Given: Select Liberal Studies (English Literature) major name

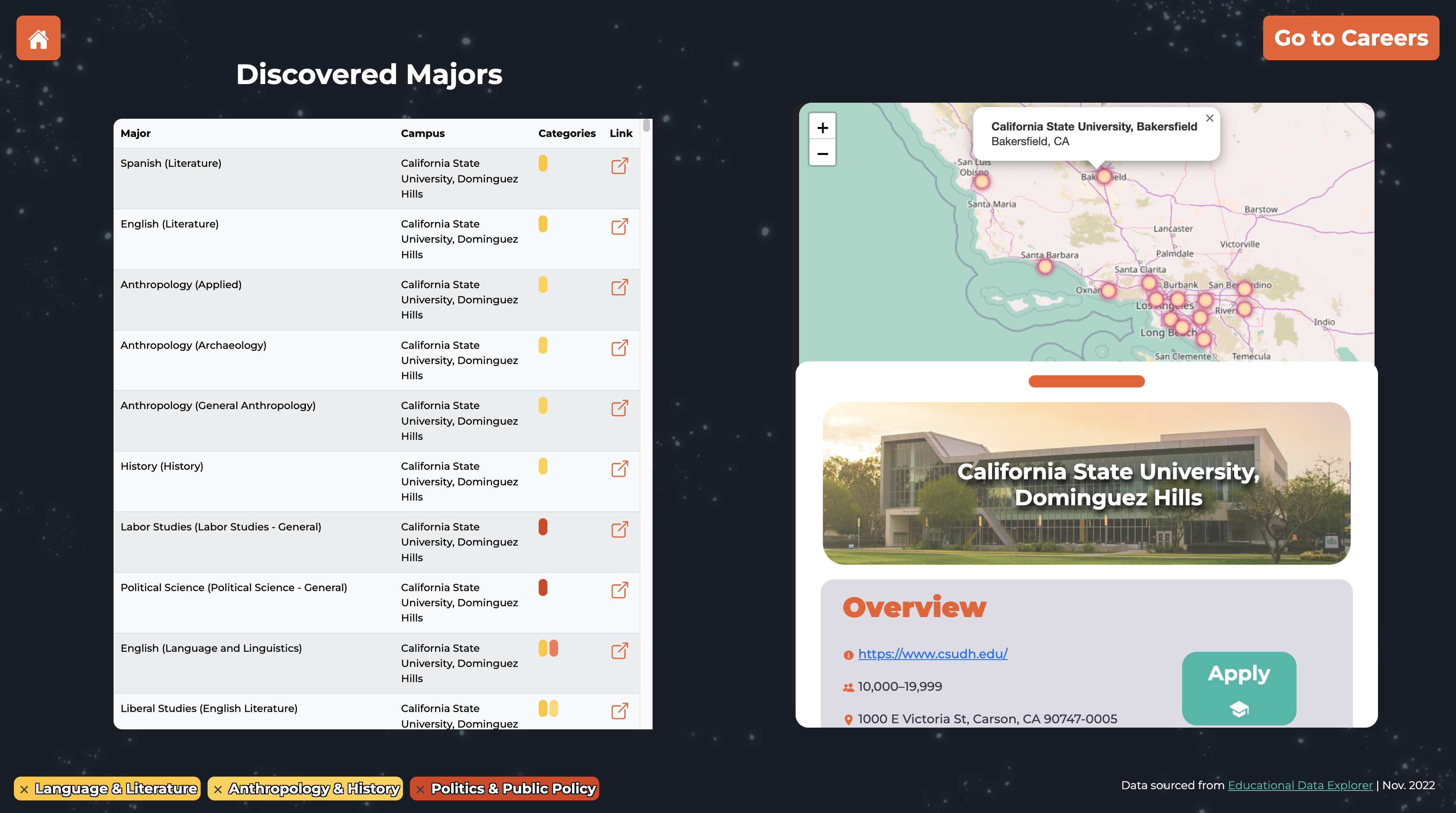Looking at the screenshot, I should 209,709.
